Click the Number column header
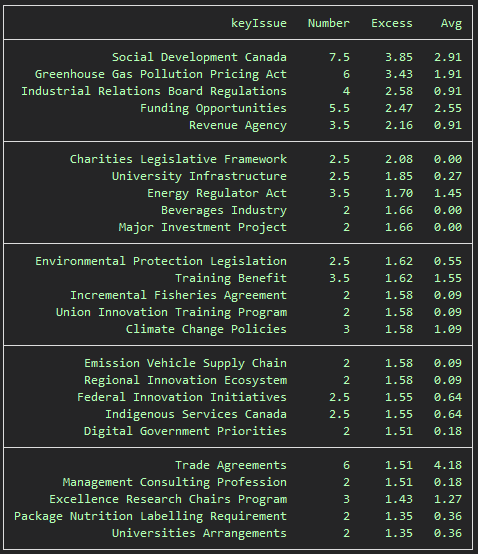This screenshot has height=554, width=478. [x=329, y=23]
